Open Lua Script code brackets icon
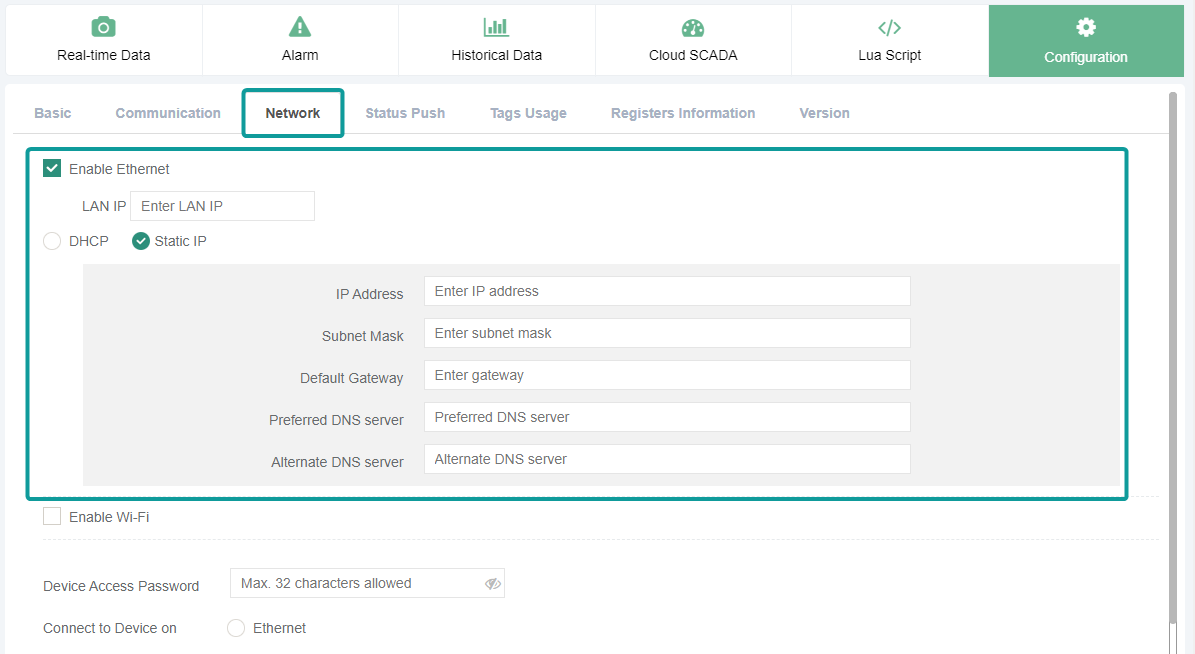 [889, 28]
